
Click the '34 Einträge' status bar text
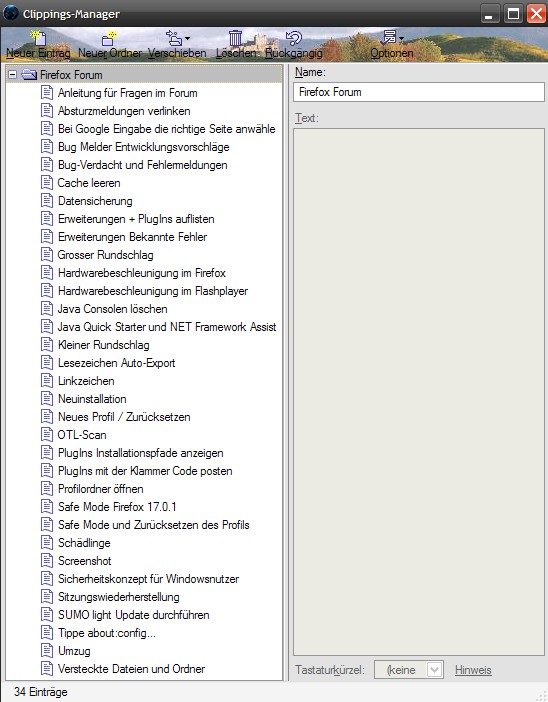[41, 692]
